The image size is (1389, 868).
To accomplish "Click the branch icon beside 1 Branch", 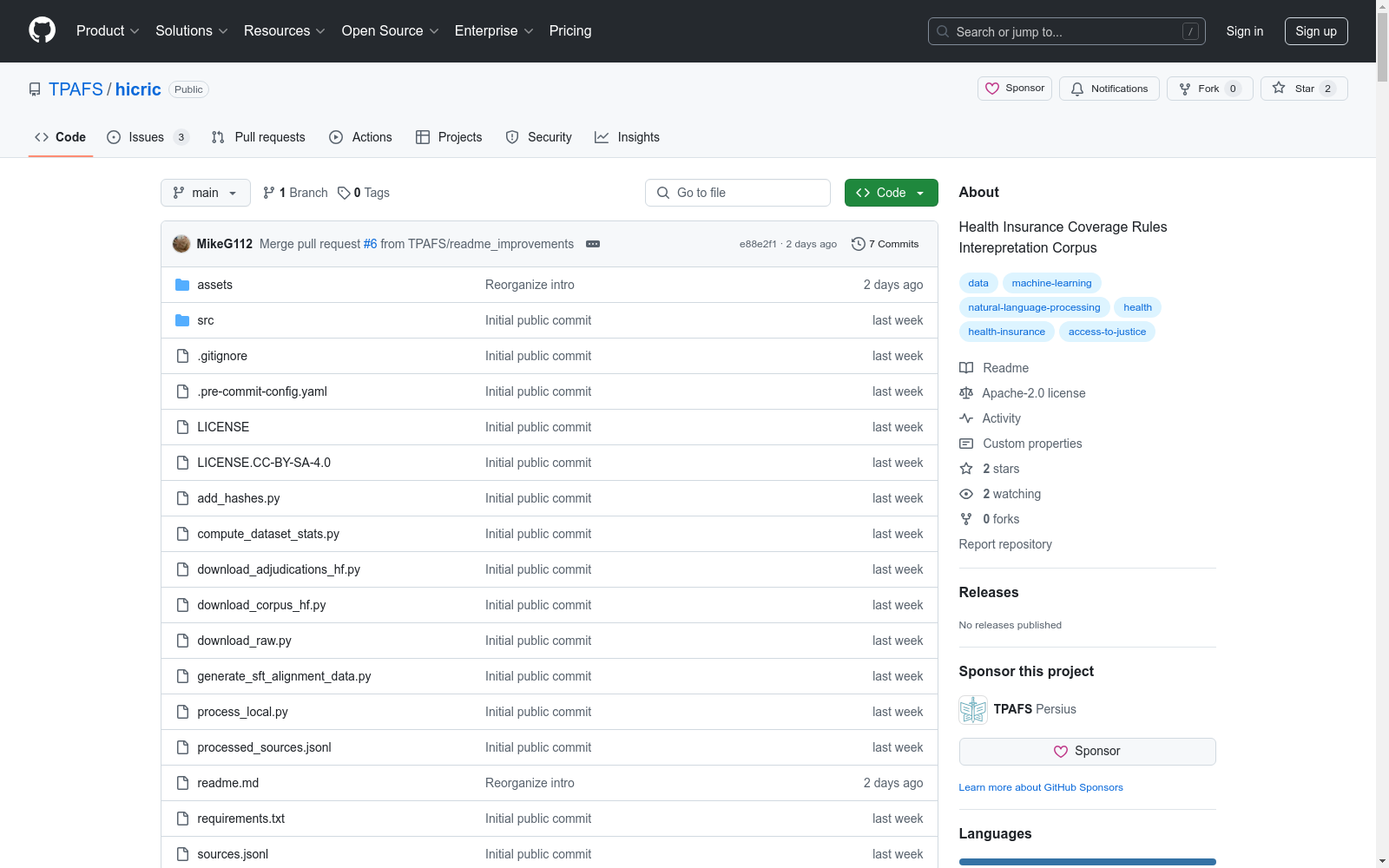I will point(269,193).
